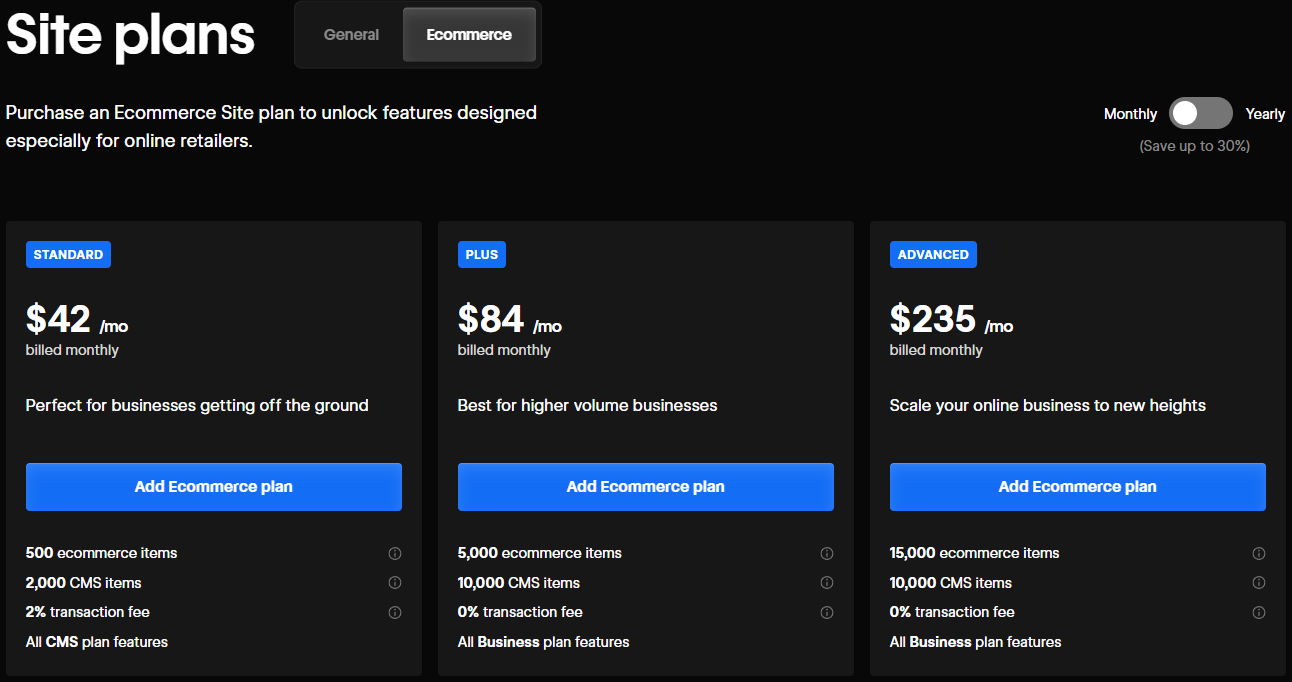Click the "Site plans" heading
The width and height of the screenshot is (1292, 682).
point(131,35)
